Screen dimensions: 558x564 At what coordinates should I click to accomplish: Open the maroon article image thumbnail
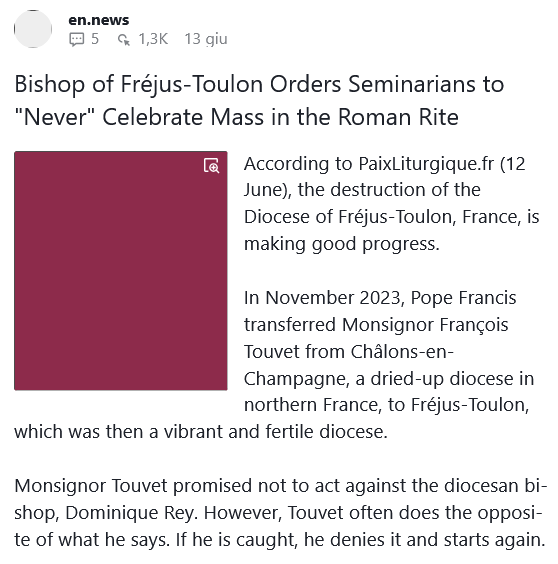121,270
